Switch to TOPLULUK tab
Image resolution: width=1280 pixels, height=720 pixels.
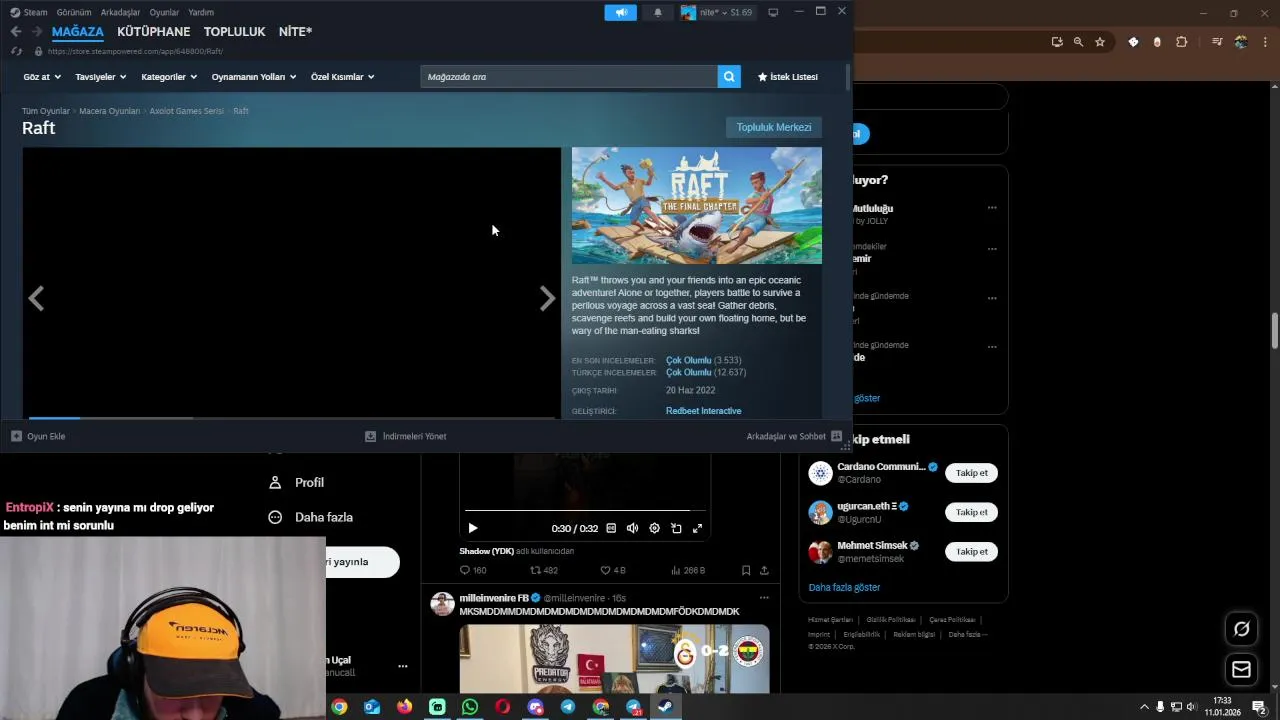[x=234, y=32]
